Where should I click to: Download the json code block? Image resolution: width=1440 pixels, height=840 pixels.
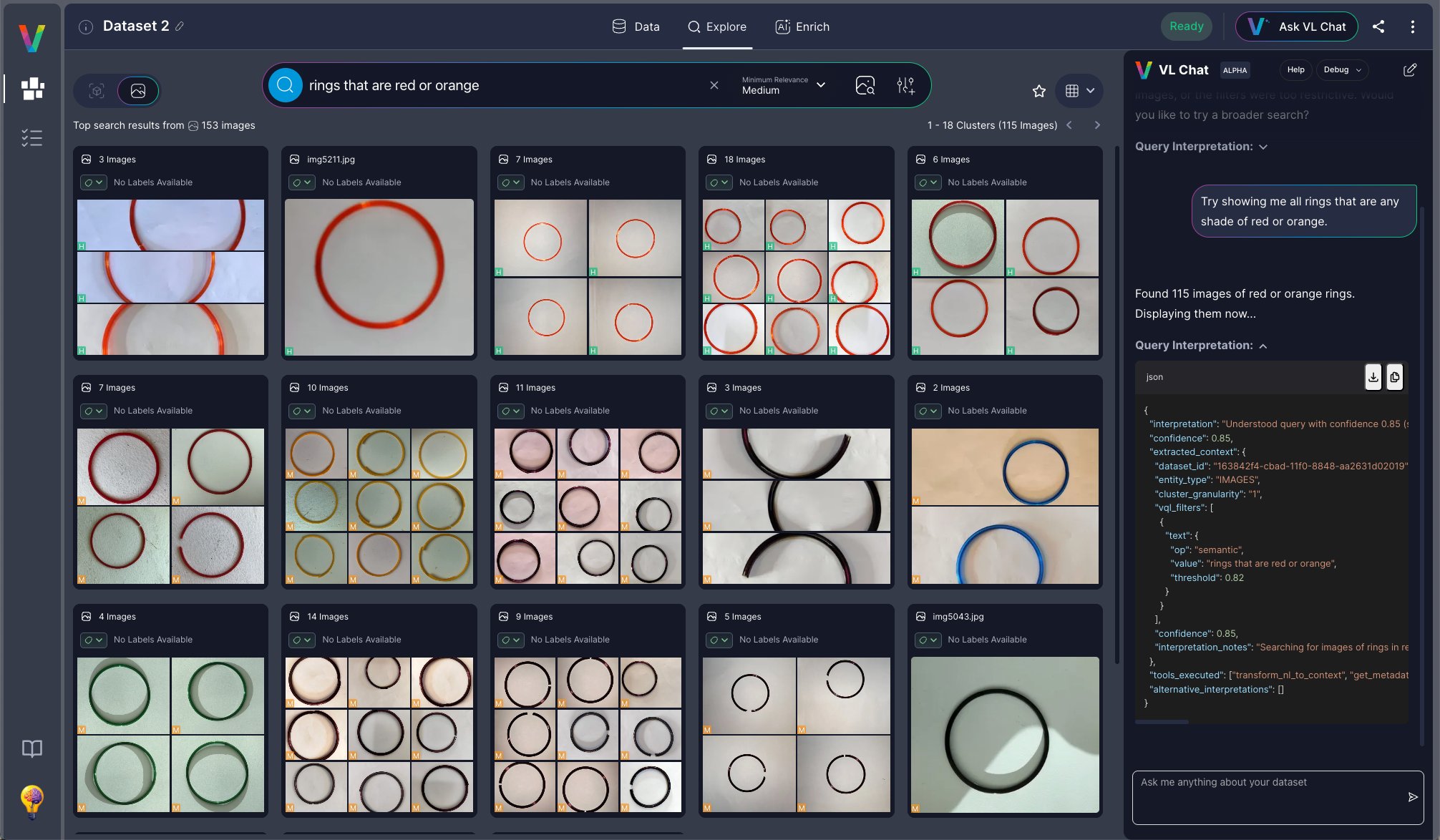(x=1373, y=377)
